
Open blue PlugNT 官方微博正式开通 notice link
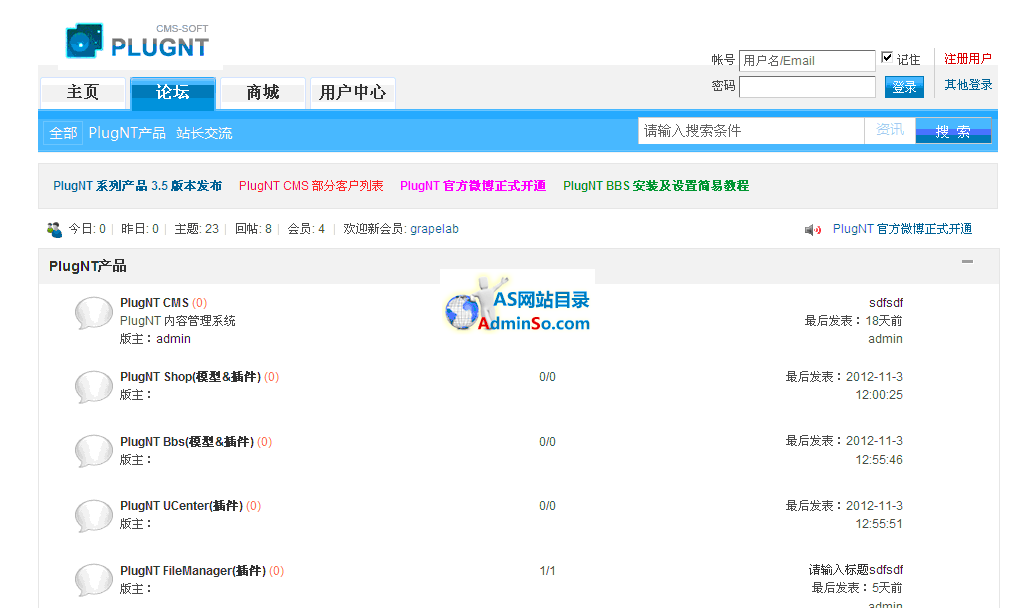click(x=903, y=229)
